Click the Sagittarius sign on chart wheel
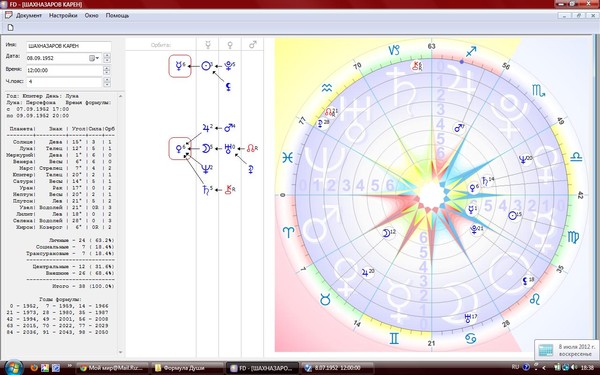Viewport: 600px width, 375px height. point(471,51)
